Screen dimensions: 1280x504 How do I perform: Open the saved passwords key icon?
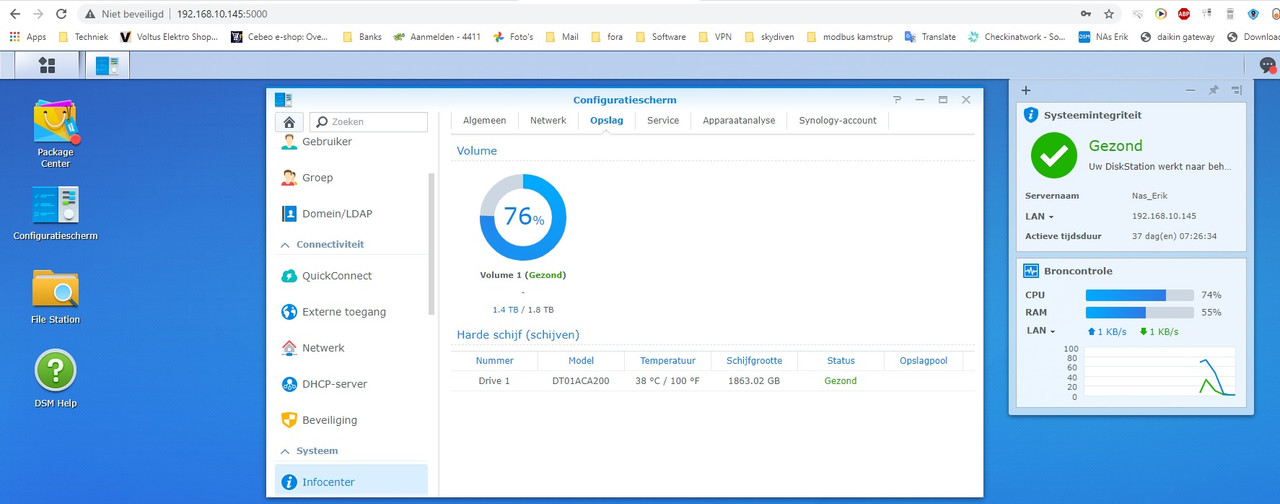point(1085,14)
